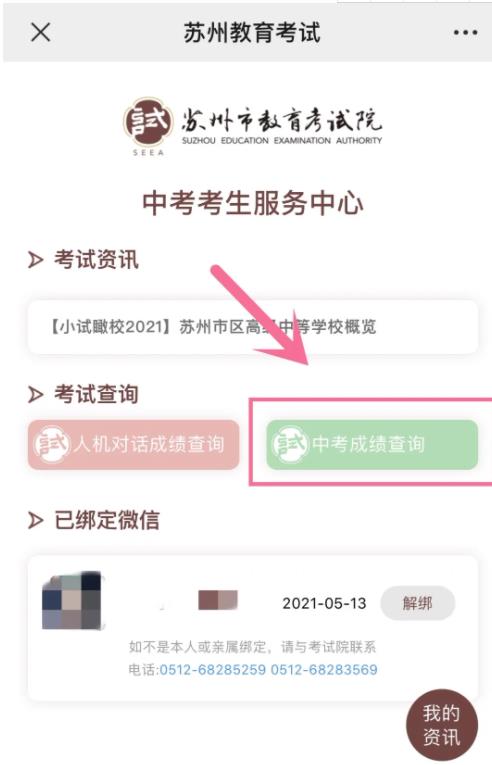This screenshot has height=765, width=492.
Task: Click the 中考考生服务中心 title
Action: tap(252, 203)
